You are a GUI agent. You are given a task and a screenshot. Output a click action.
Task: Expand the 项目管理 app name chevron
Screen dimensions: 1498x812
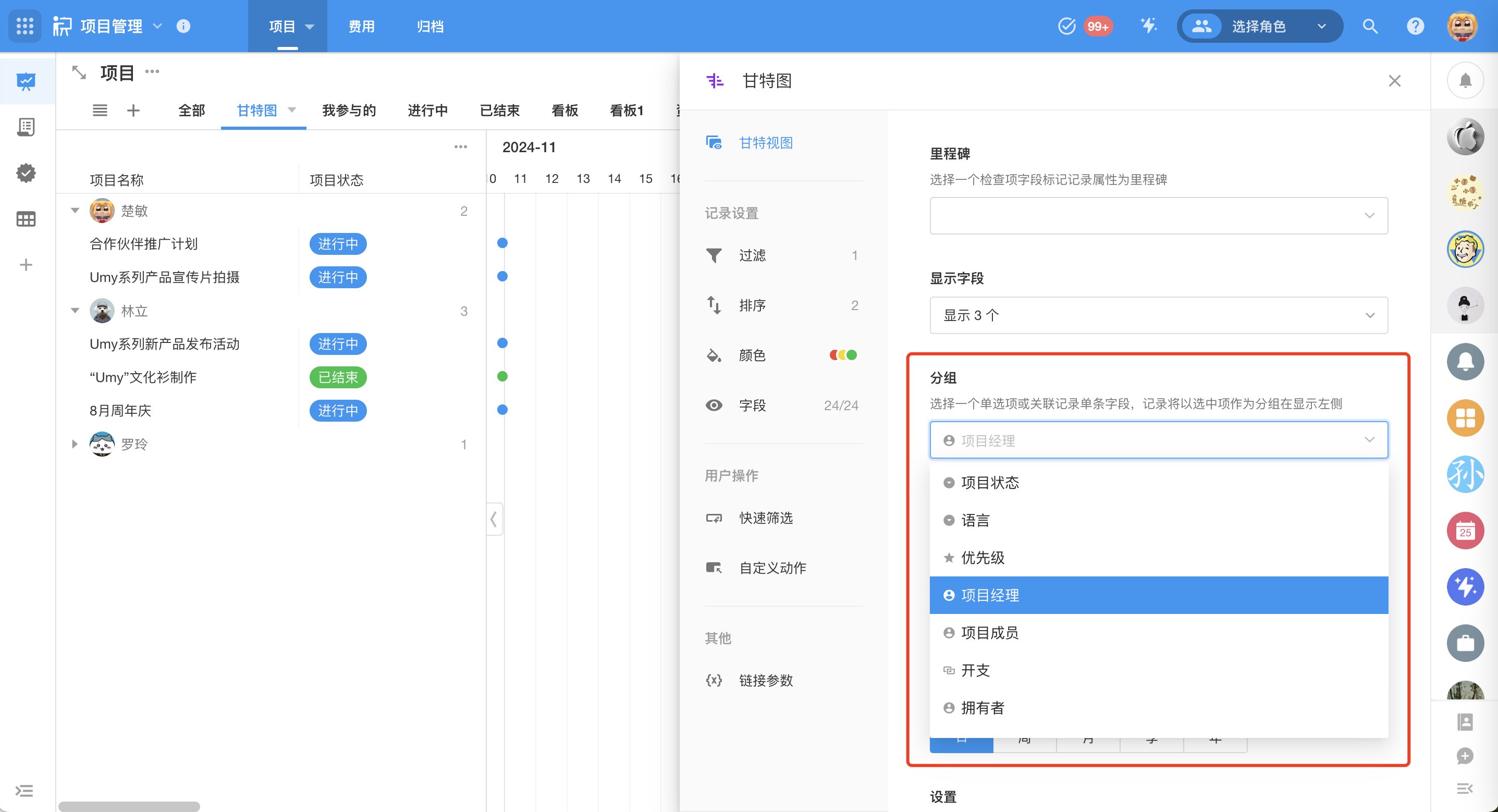157,26
